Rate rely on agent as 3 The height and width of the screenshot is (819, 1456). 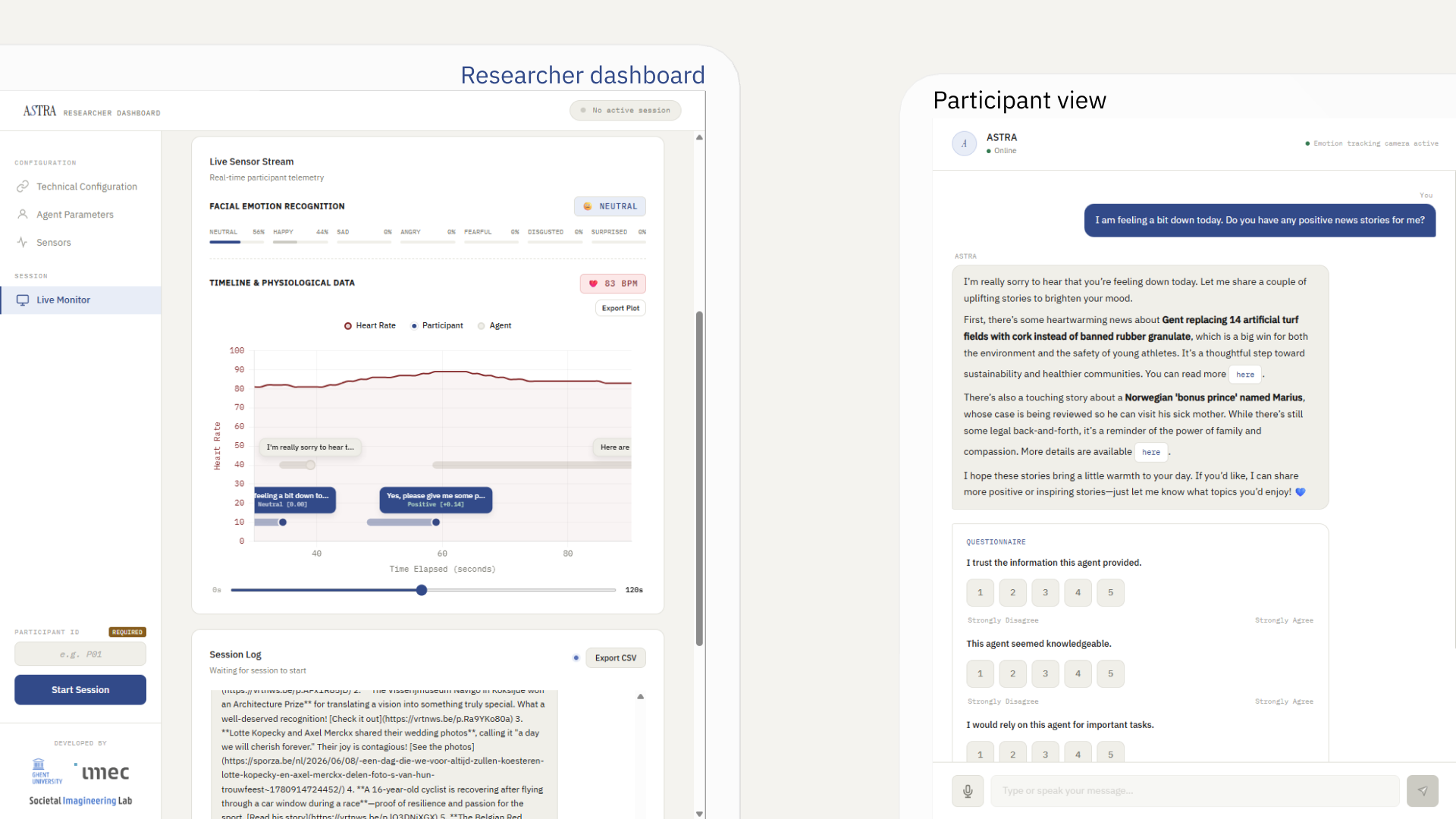coord(1046,752)
